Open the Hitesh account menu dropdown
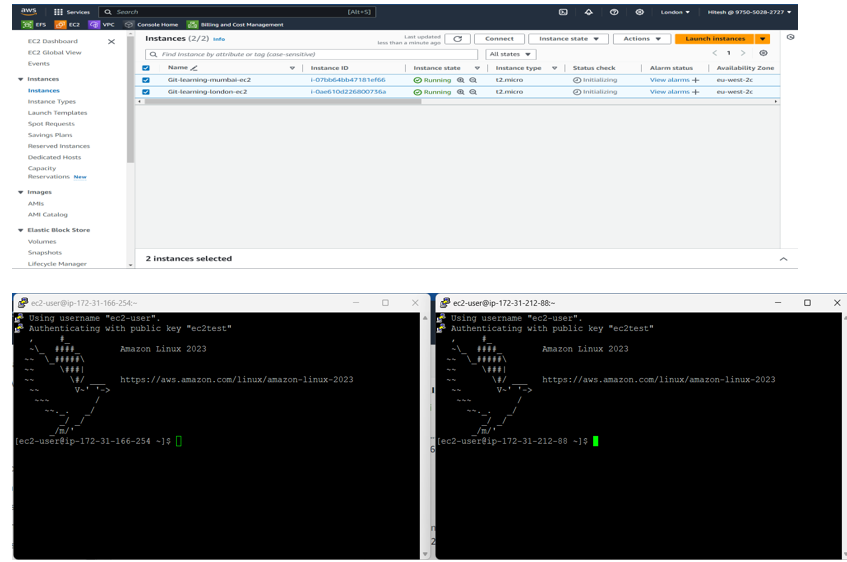 click(x=749, y=12)
